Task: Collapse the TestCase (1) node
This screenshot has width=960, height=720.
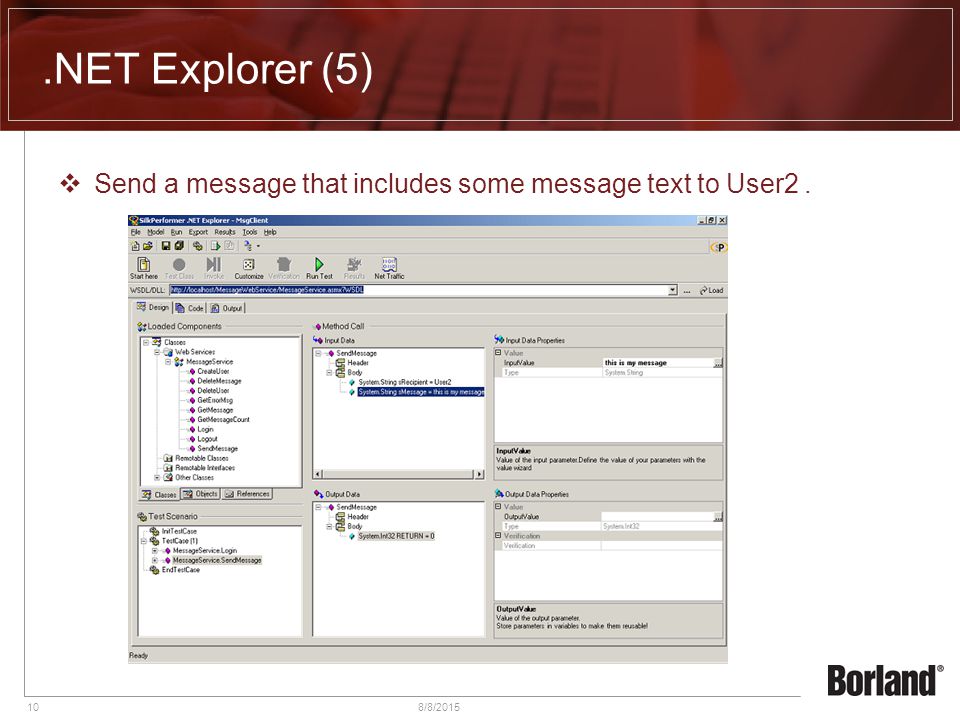Action: coord(144,541)
